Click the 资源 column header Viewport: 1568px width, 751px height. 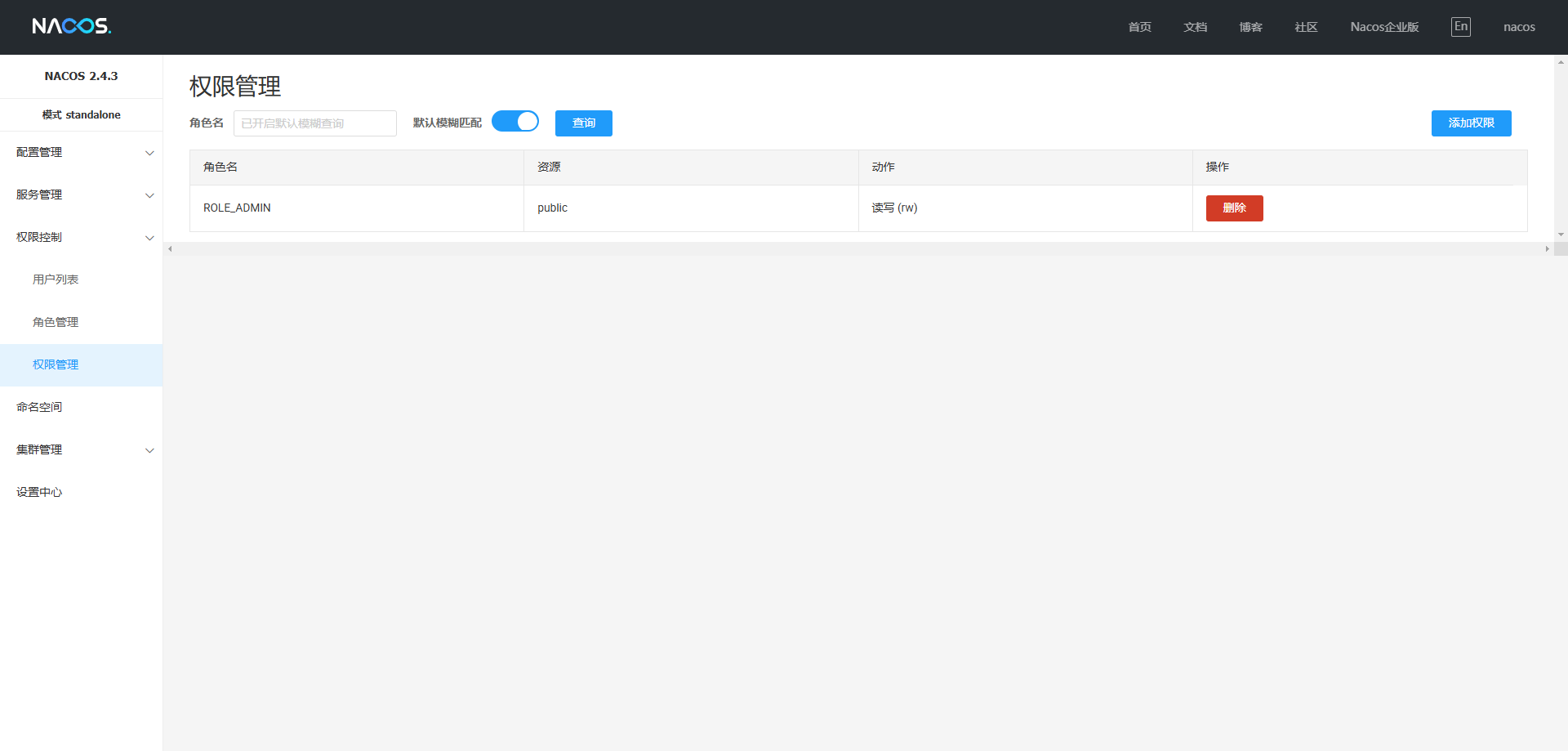point(691,168)
